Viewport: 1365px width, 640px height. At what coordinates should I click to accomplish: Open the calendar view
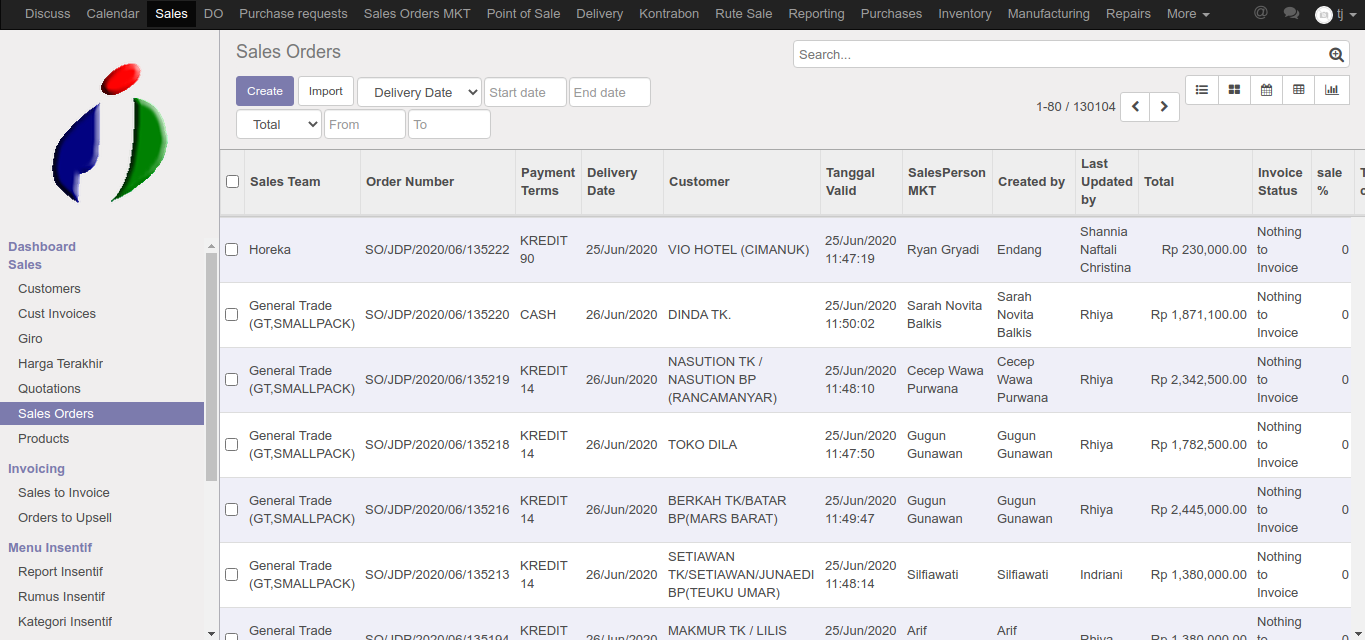(1266, 90)
